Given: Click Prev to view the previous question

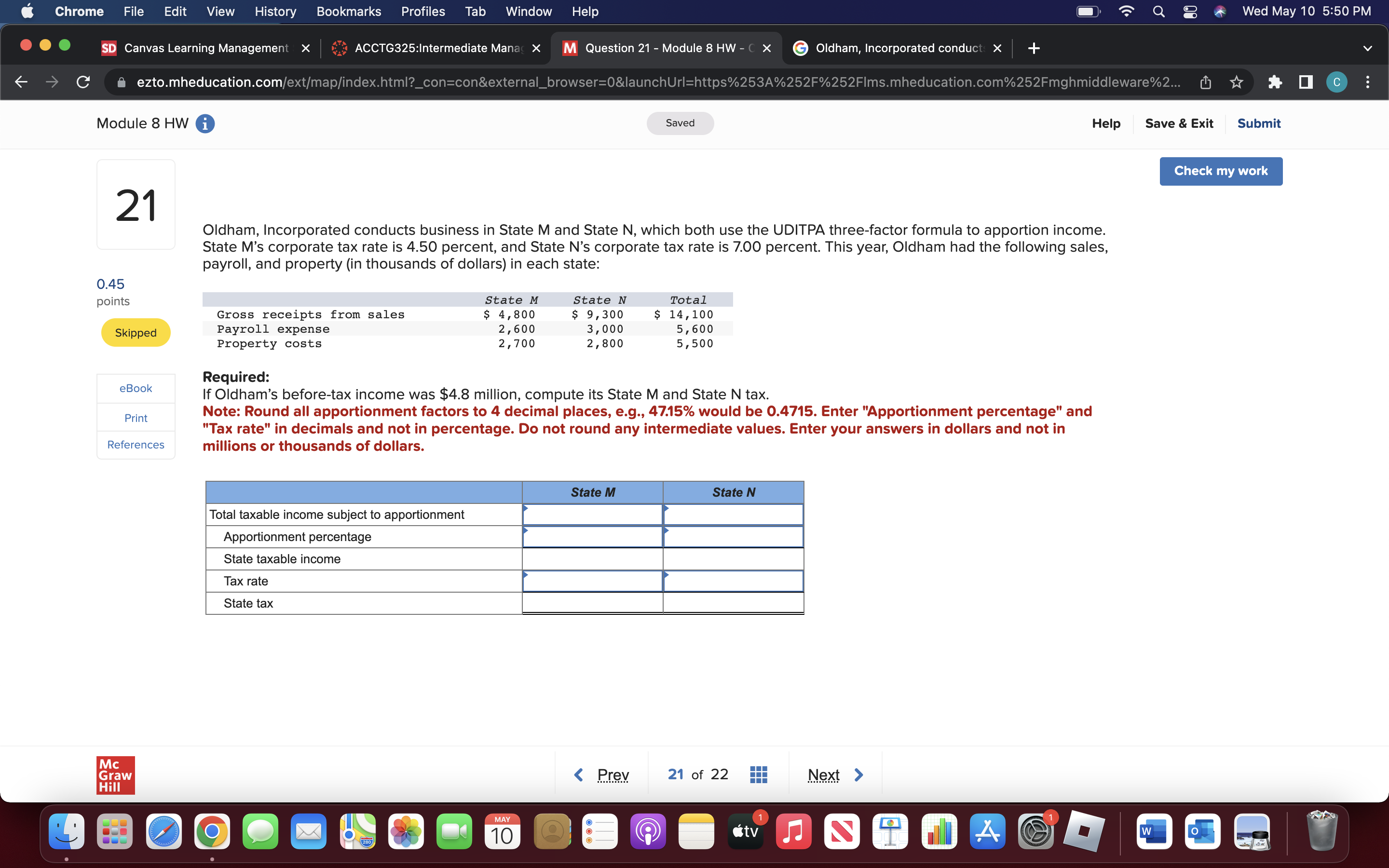Looking at the screenshot, I should pos(613,774).
